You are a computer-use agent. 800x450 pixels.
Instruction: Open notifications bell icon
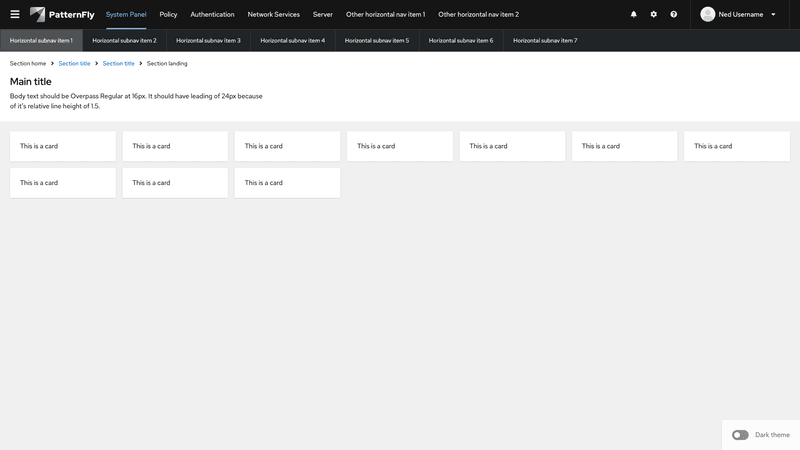633,15
